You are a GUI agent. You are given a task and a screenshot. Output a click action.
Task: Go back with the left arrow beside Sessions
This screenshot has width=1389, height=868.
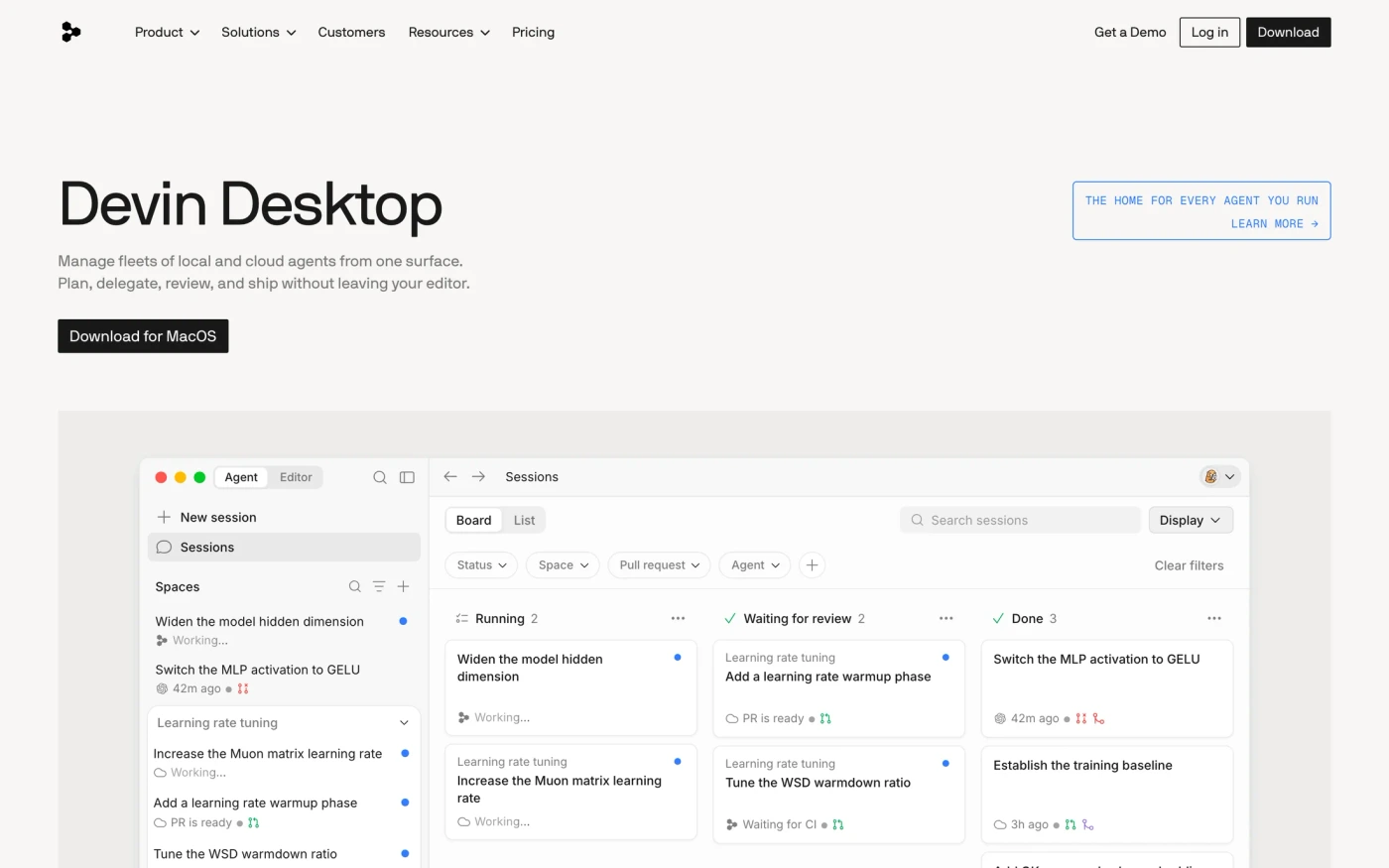(450, 477)
